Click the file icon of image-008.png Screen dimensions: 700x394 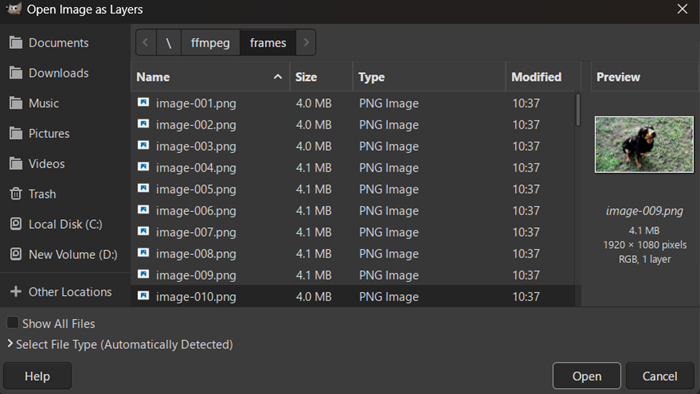coord(143,253)
